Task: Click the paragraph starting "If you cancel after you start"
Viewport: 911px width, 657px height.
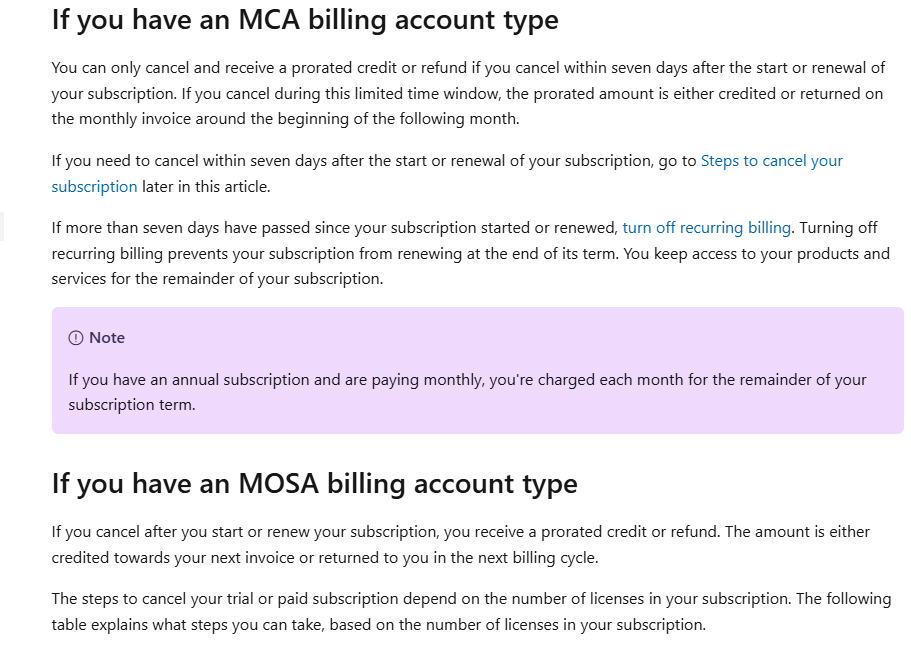Action: tap(461, 545)
